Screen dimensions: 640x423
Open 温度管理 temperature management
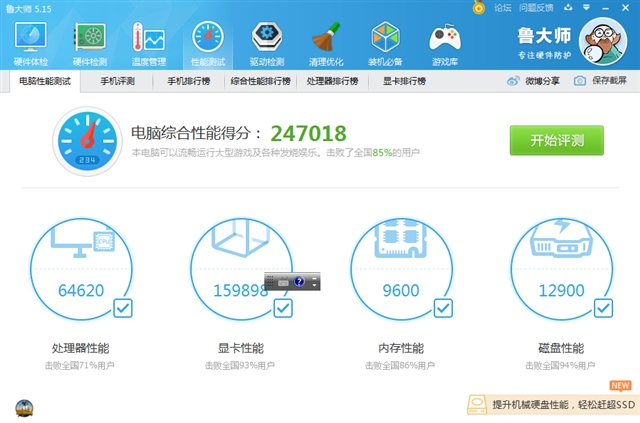pos(149,44)
